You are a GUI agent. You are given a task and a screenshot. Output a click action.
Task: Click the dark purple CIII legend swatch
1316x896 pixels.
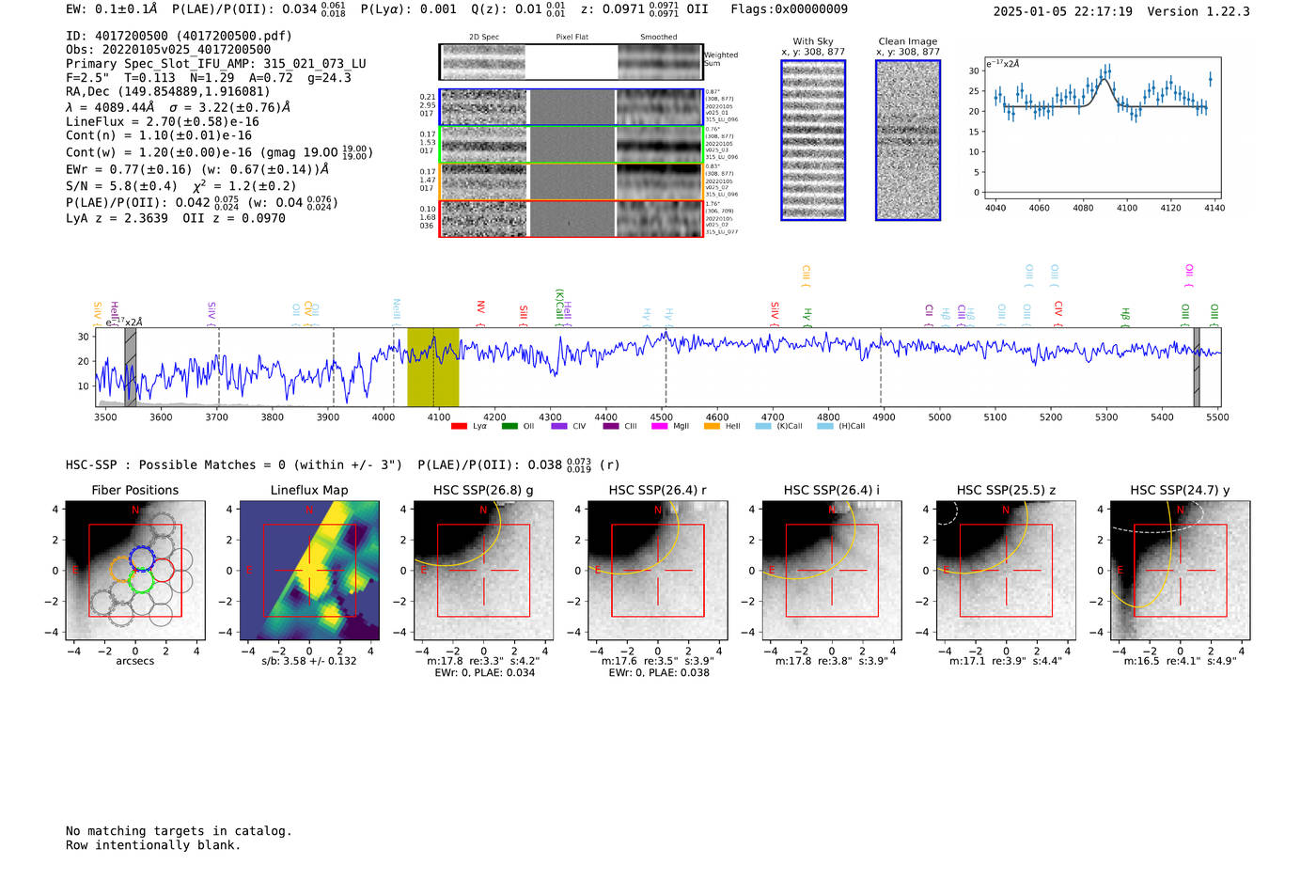coord(611,426)
